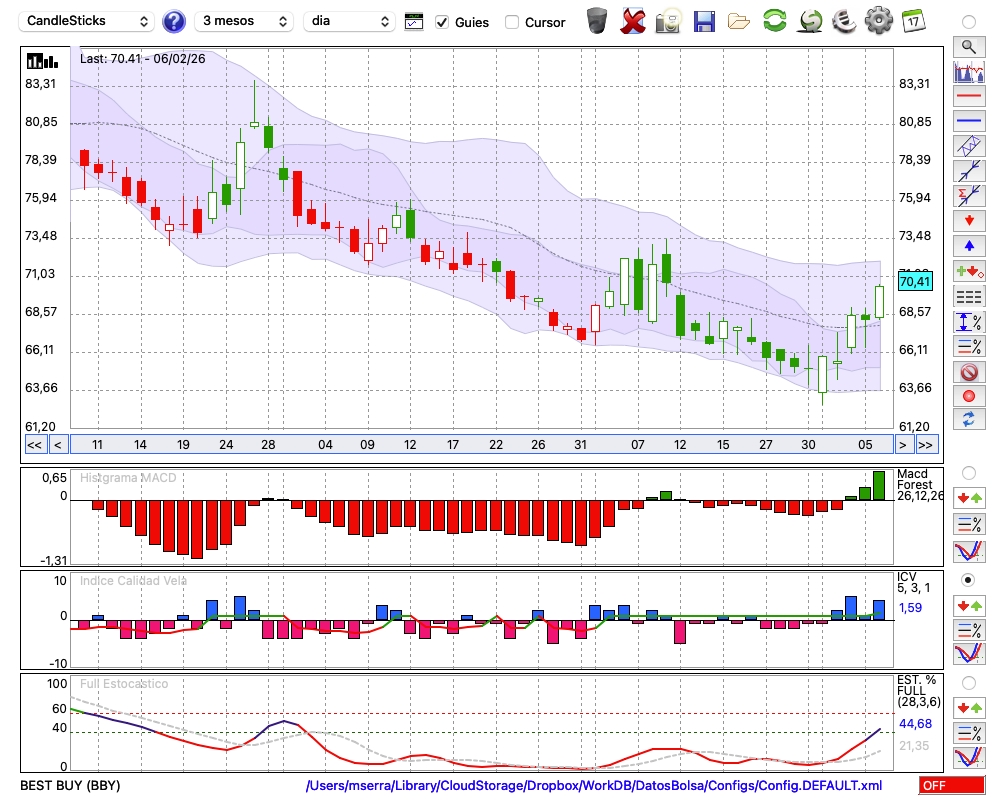Click the << jump-to-start timeline button
1000x800 pixels.
click(34, 444)
